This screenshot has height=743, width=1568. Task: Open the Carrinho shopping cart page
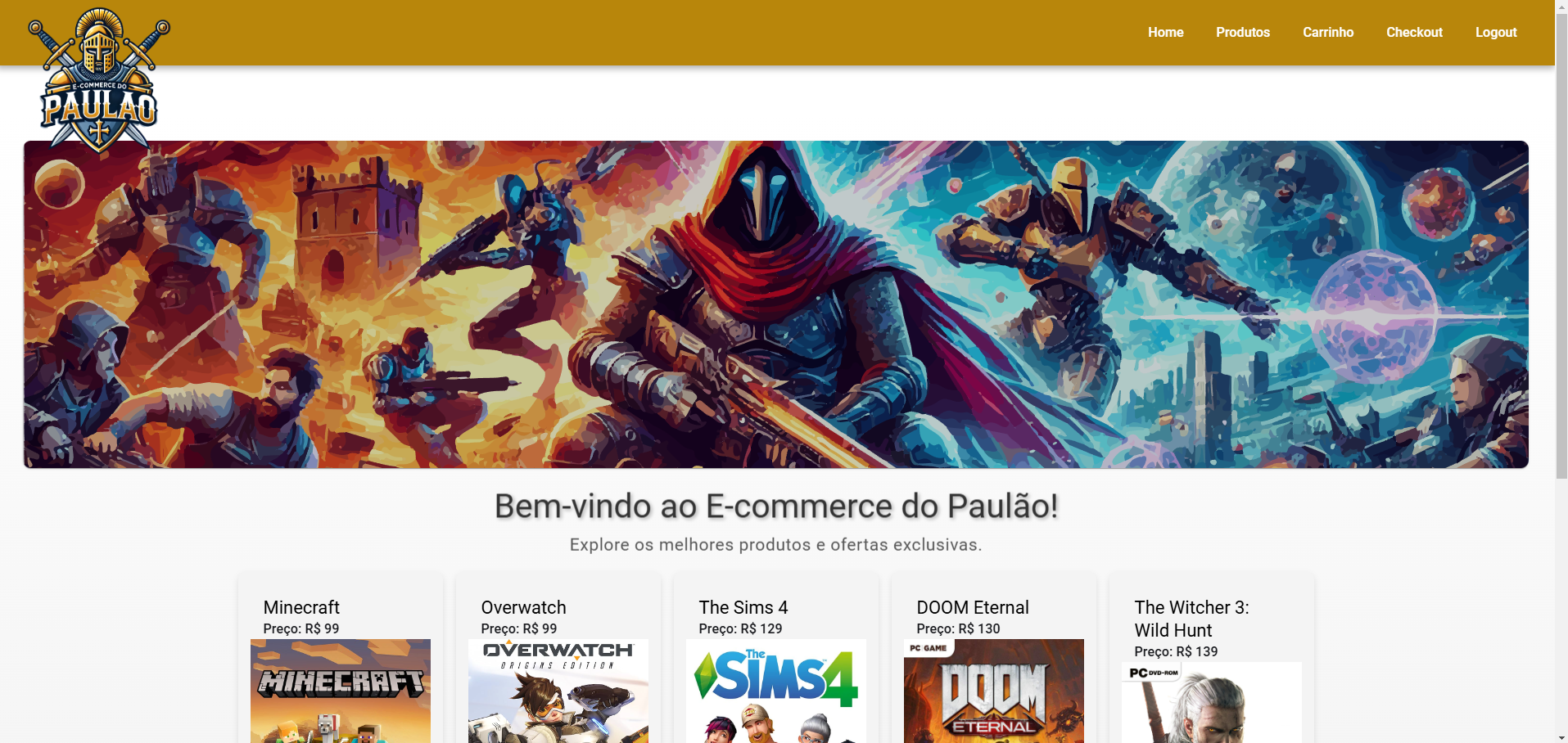coord(1327,33)
